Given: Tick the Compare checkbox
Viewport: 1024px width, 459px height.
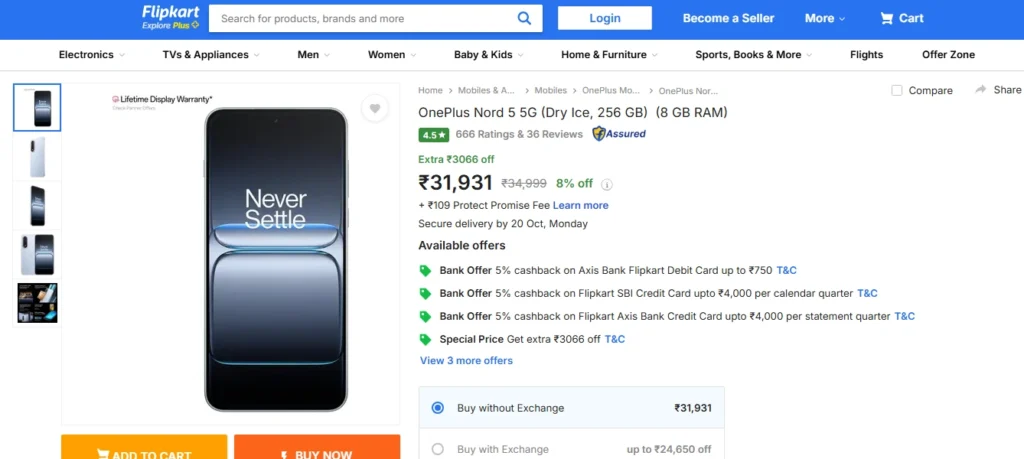Looking at the screenshot, I should coord(897,90).
